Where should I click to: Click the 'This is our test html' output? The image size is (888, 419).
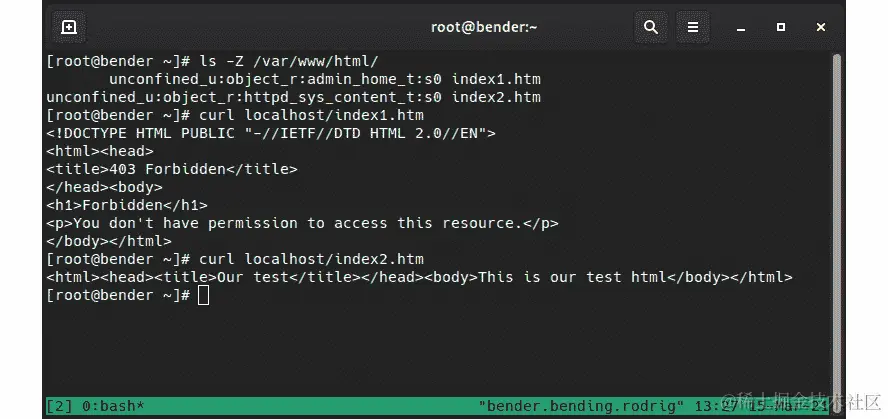[x=572, y=277]
